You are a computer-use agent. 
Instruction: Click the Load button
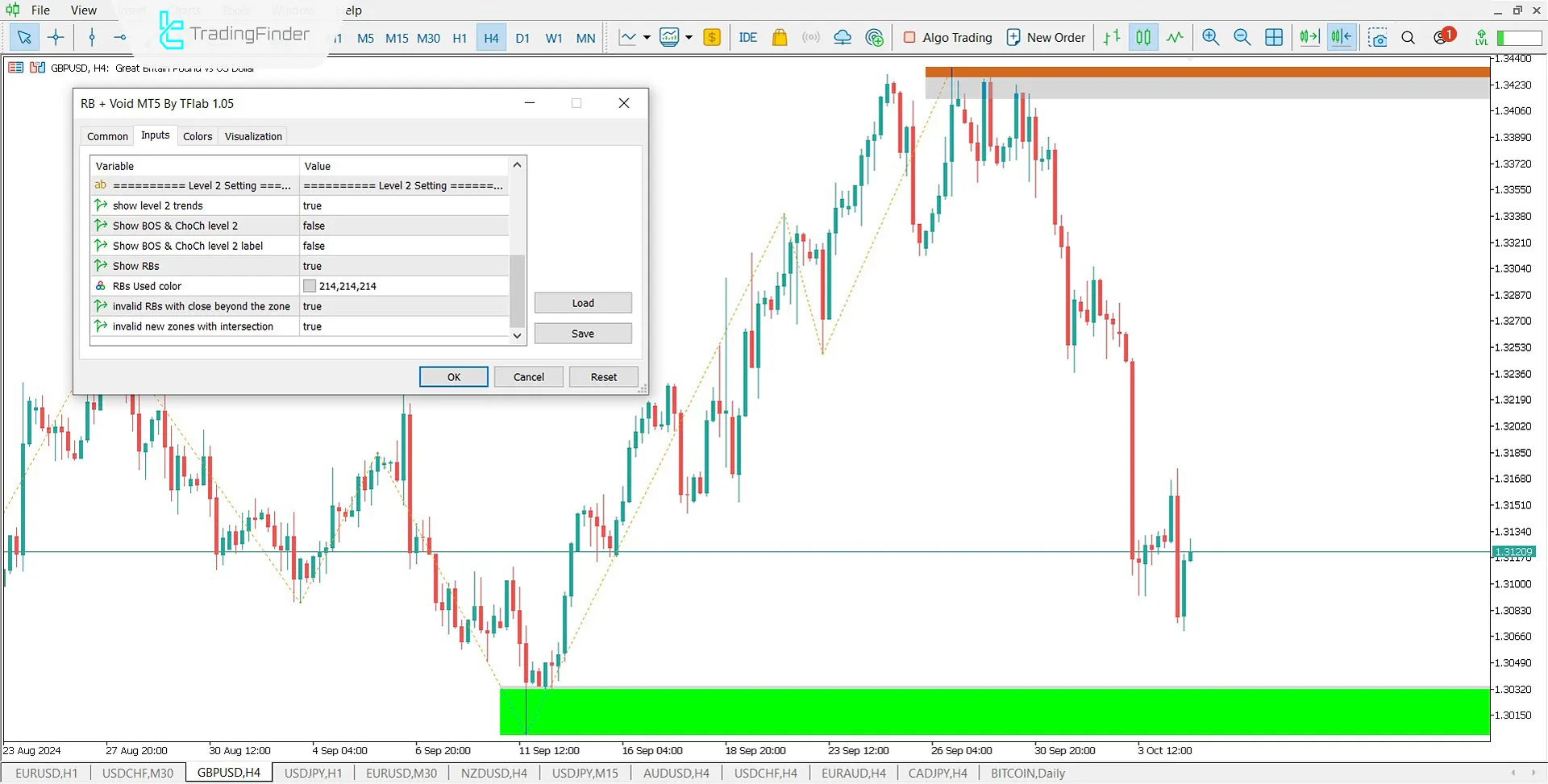pyautogui.click(x=583, y=303)
